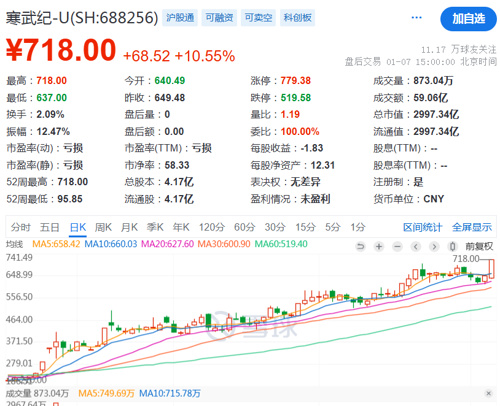Click the 委比 value 100.00%
The width and height of the screenshot is (500, 406).
tap(300, 131)
